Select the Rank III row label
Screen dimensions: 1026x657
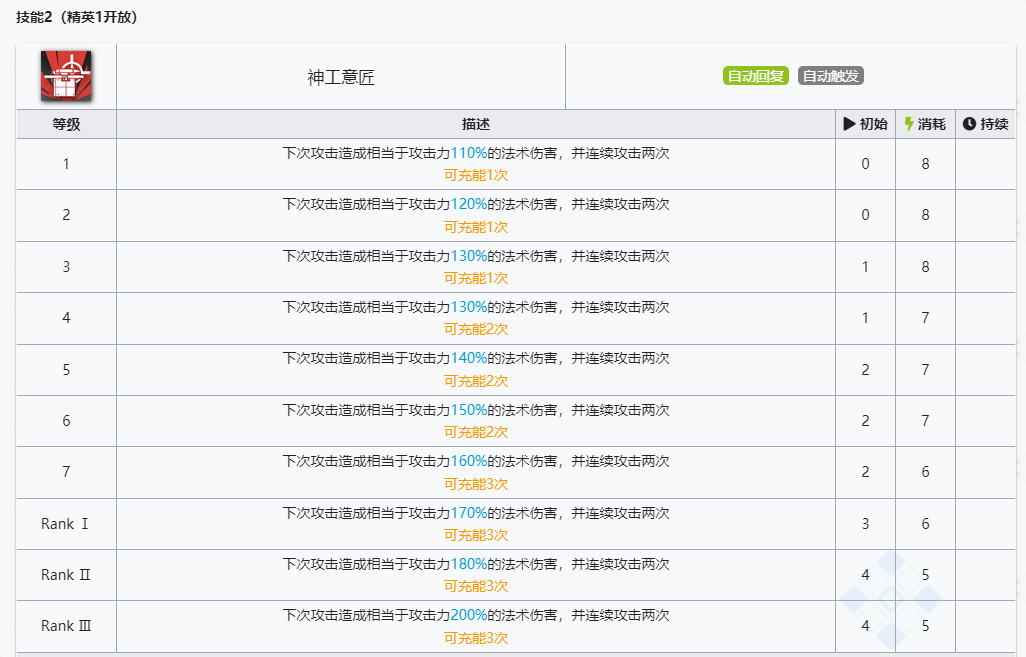pos(66,626)
